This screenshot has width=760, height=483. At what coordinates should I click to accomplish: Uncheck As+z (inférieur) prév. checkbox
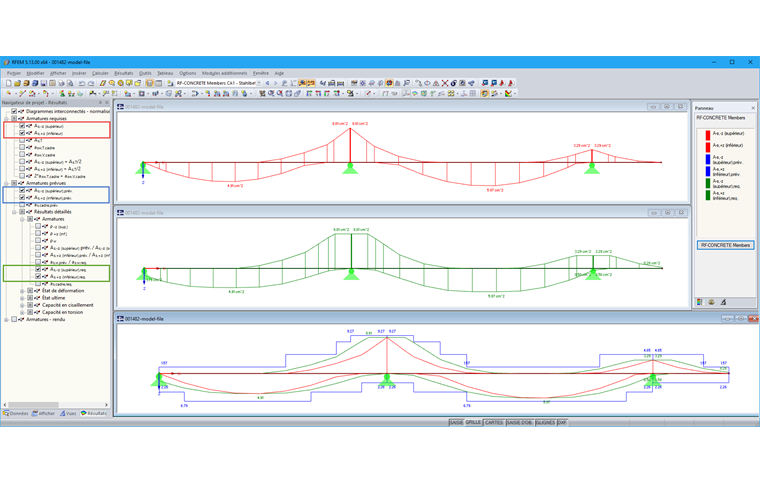click(x=22, y=198)
